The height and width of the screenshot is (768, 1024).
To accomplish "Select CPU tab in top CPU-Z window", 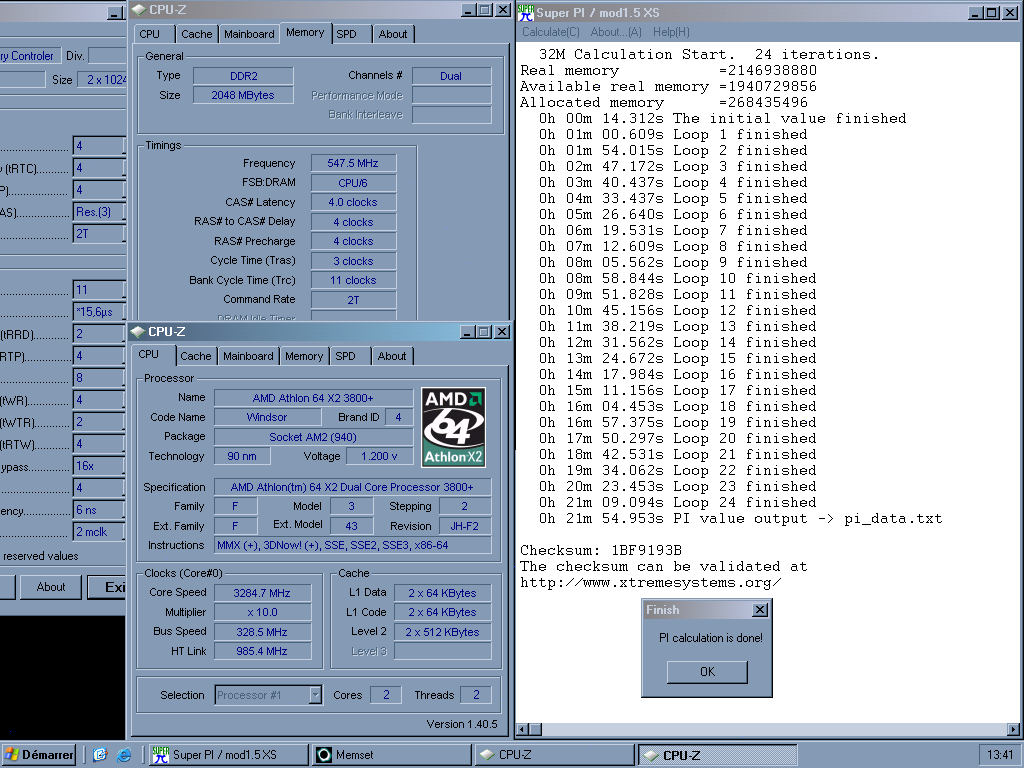I will tap(150, 34).
